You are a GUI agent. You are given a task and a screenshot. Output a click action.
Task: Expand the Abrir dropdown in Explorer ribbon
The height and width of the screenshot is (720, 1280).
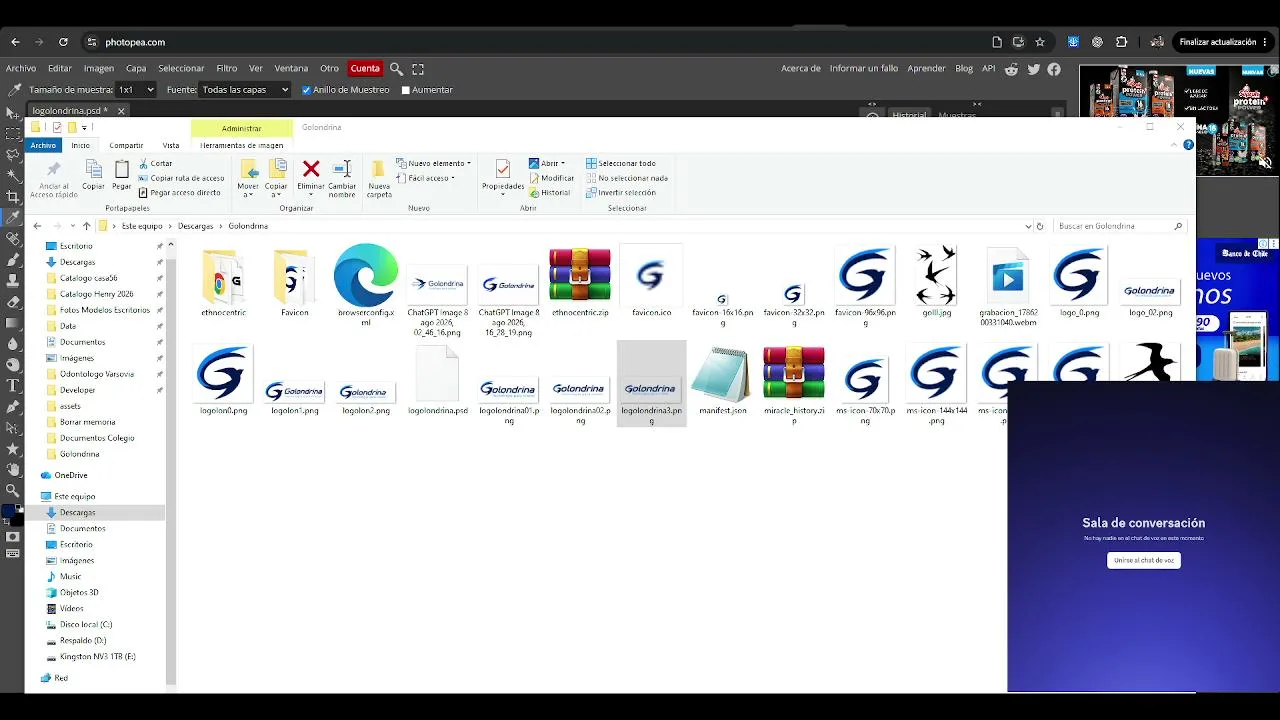(x=547, y=163)
